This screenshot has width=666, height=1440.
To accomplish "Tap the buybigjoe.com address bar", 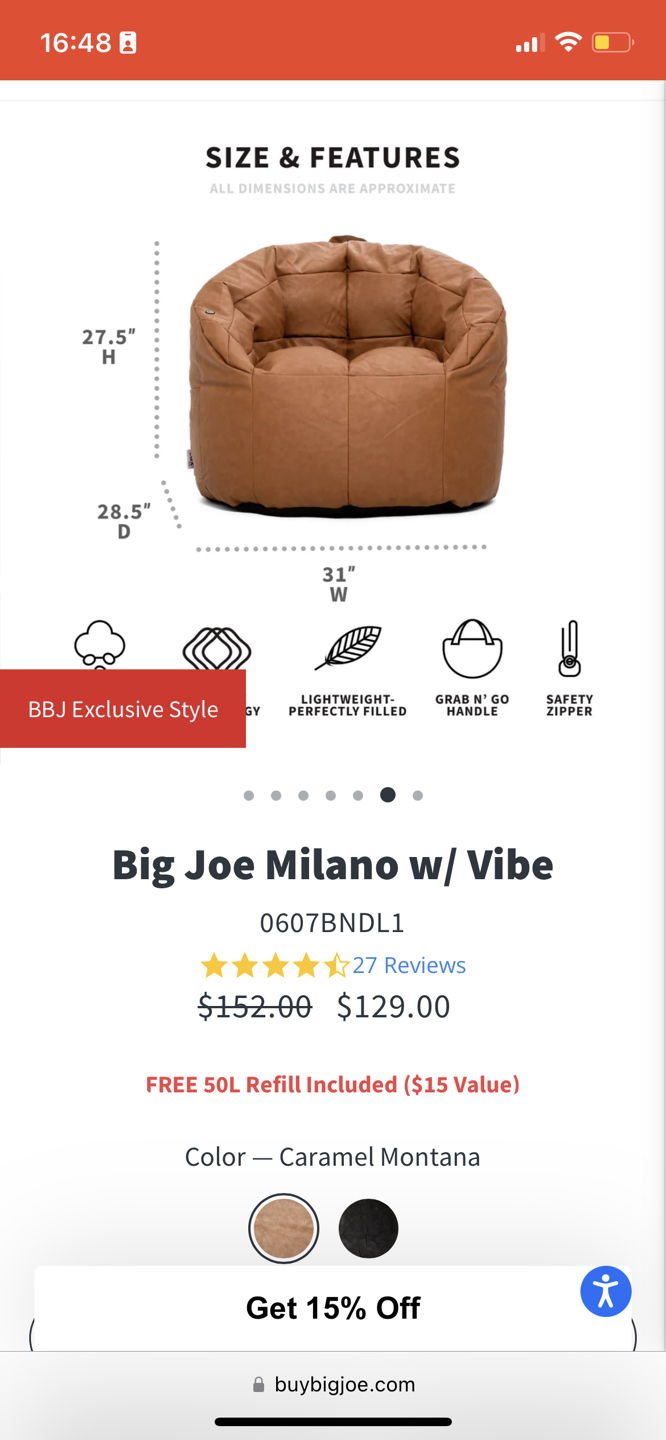I will pos(333,1385).
